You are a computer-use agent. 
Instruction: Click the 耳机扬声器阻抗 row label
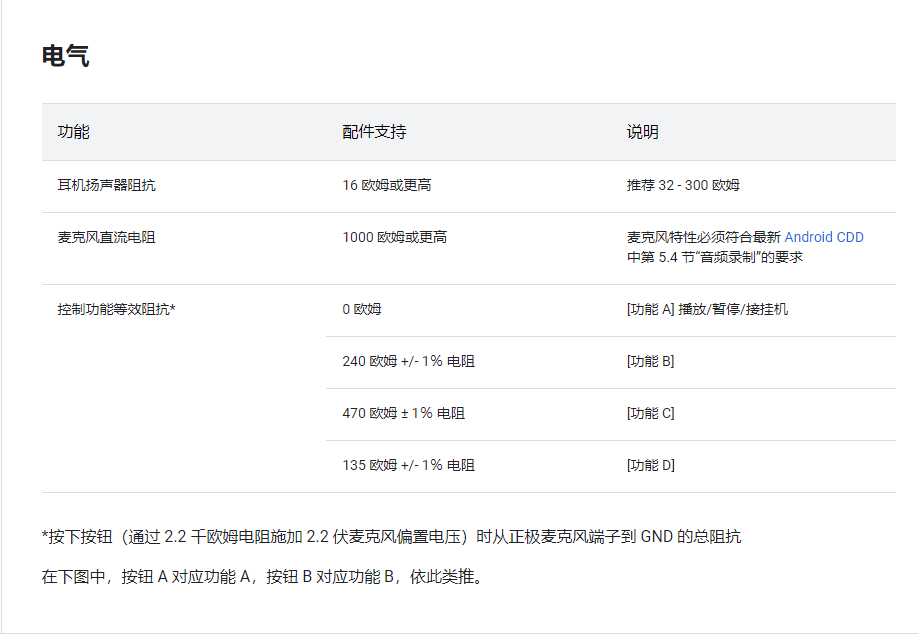107,185
